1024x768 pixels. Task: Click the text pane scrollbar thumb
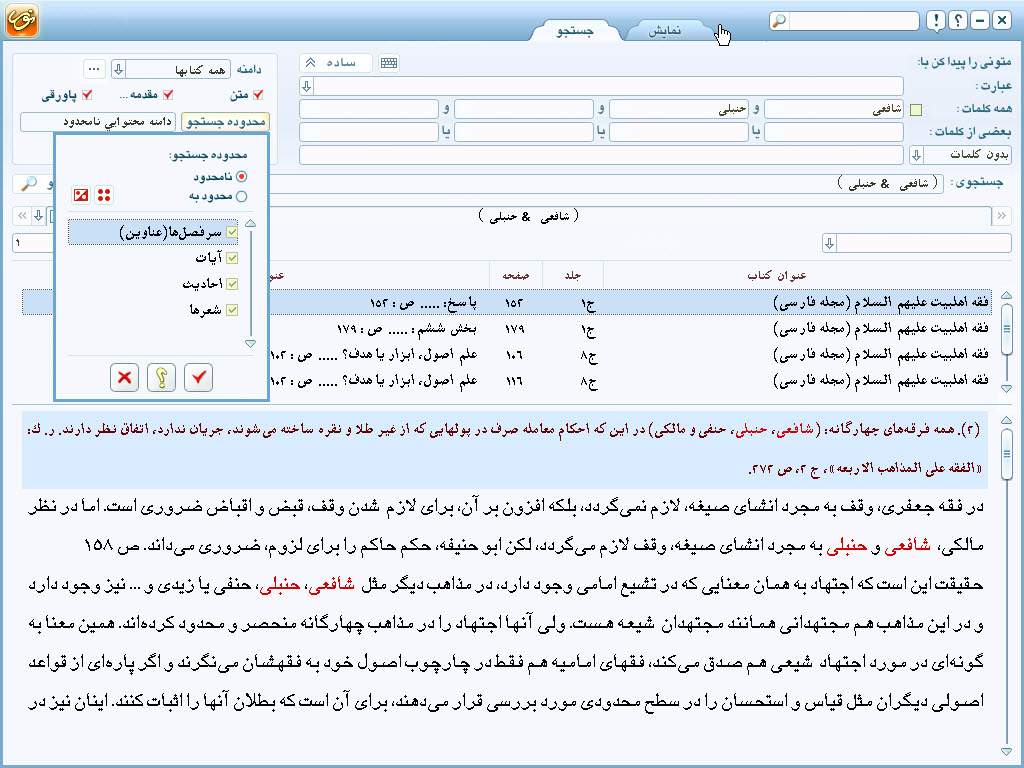coord(1006,455)
